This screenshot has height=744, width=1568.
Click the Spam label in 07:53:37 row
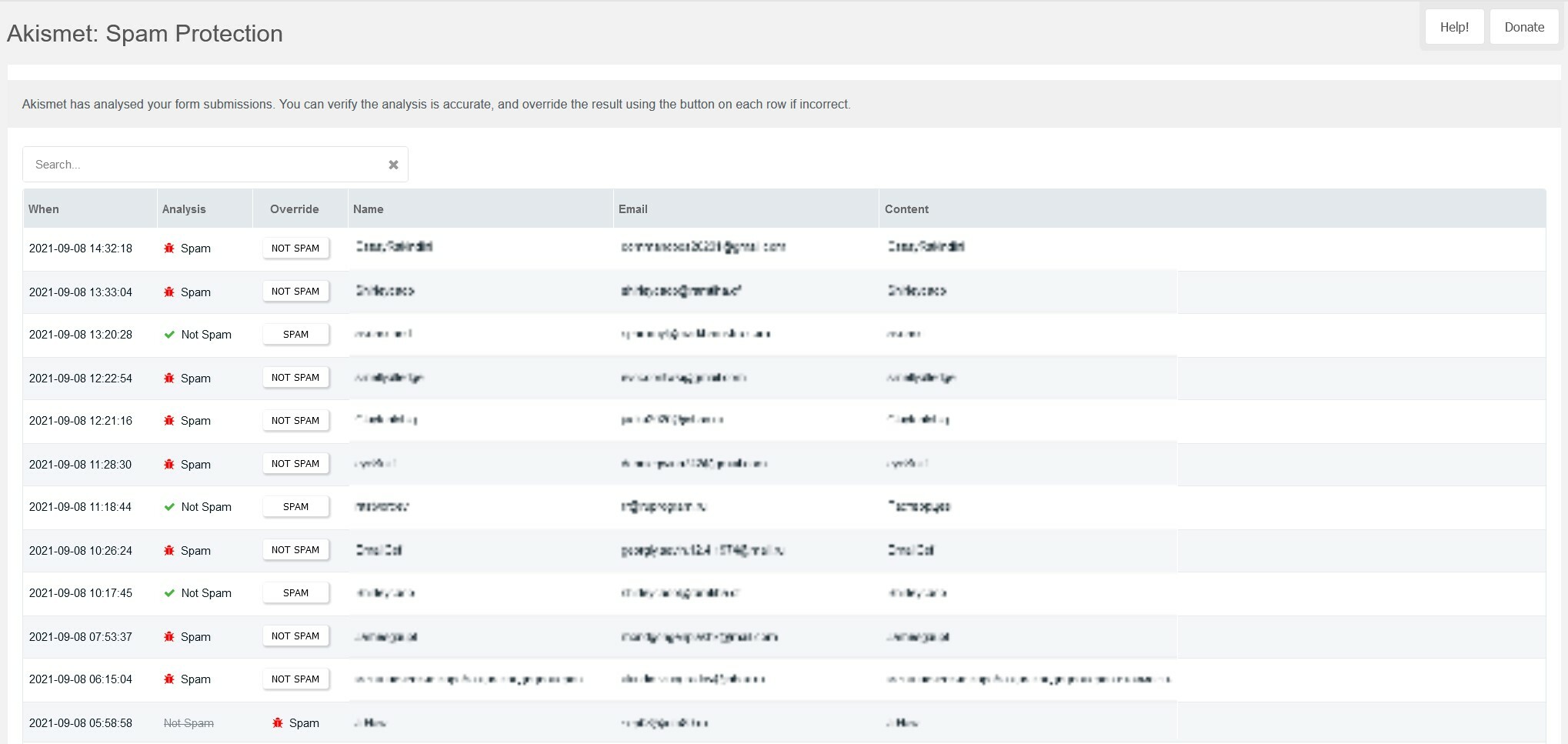195,637
